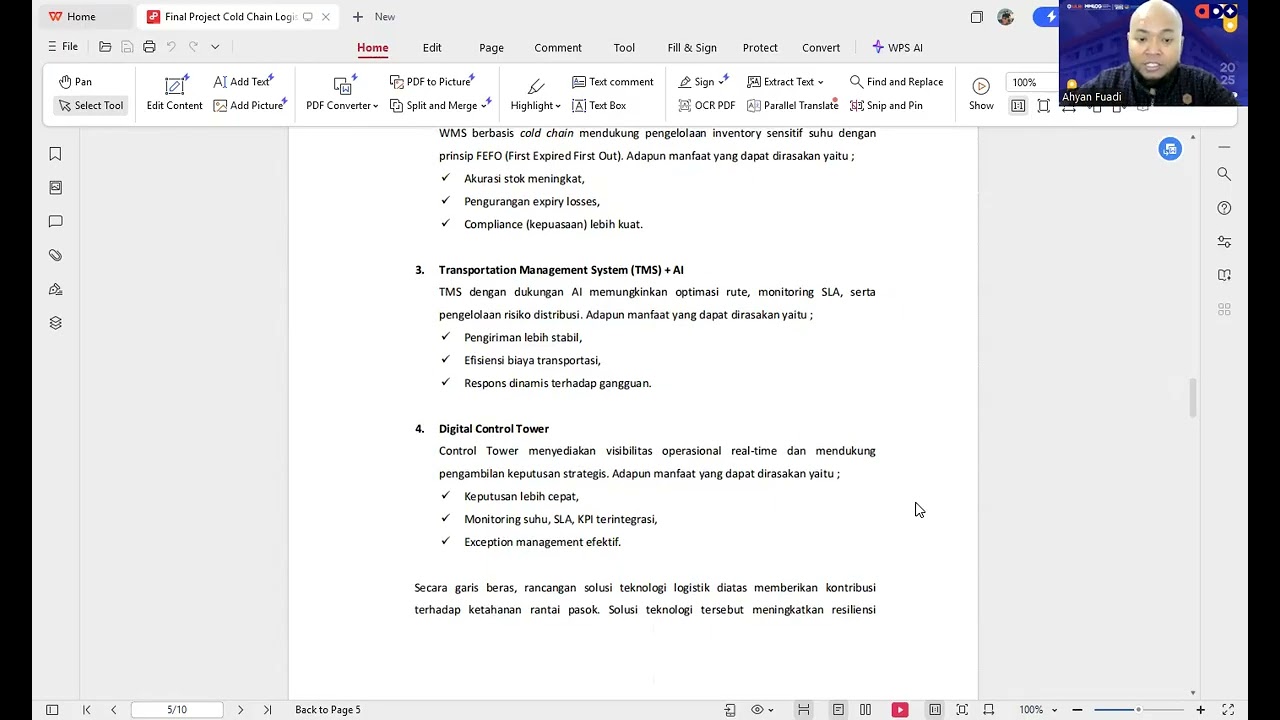
Task: Choose Add Picture tool
Action: click(250, 105)
